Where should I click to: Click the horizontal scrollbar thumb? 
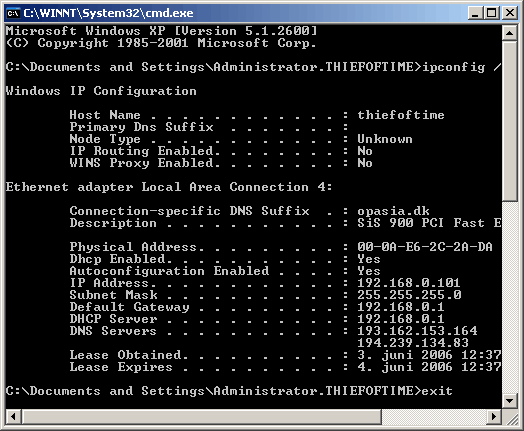point(202,416)
